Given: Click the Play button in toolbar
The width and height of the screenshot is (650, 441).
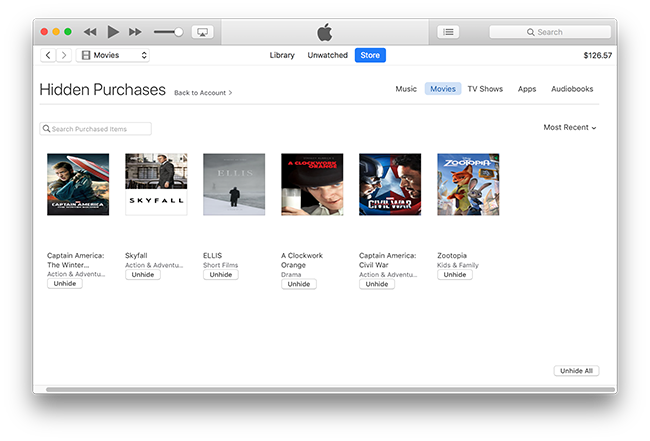Looking at the screenshot, I should click(113, 32).
